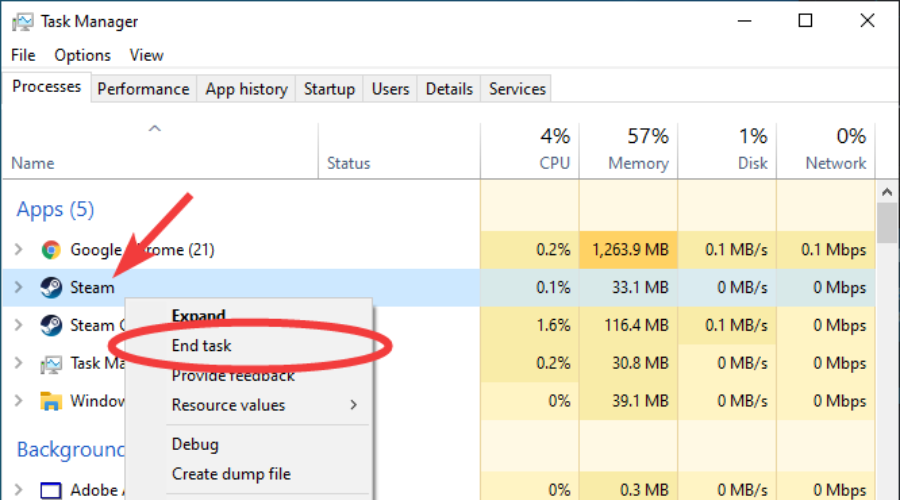Choose End task from context menu
The width and height of the screenshot is (900, 500).
(x=201, y=346)
